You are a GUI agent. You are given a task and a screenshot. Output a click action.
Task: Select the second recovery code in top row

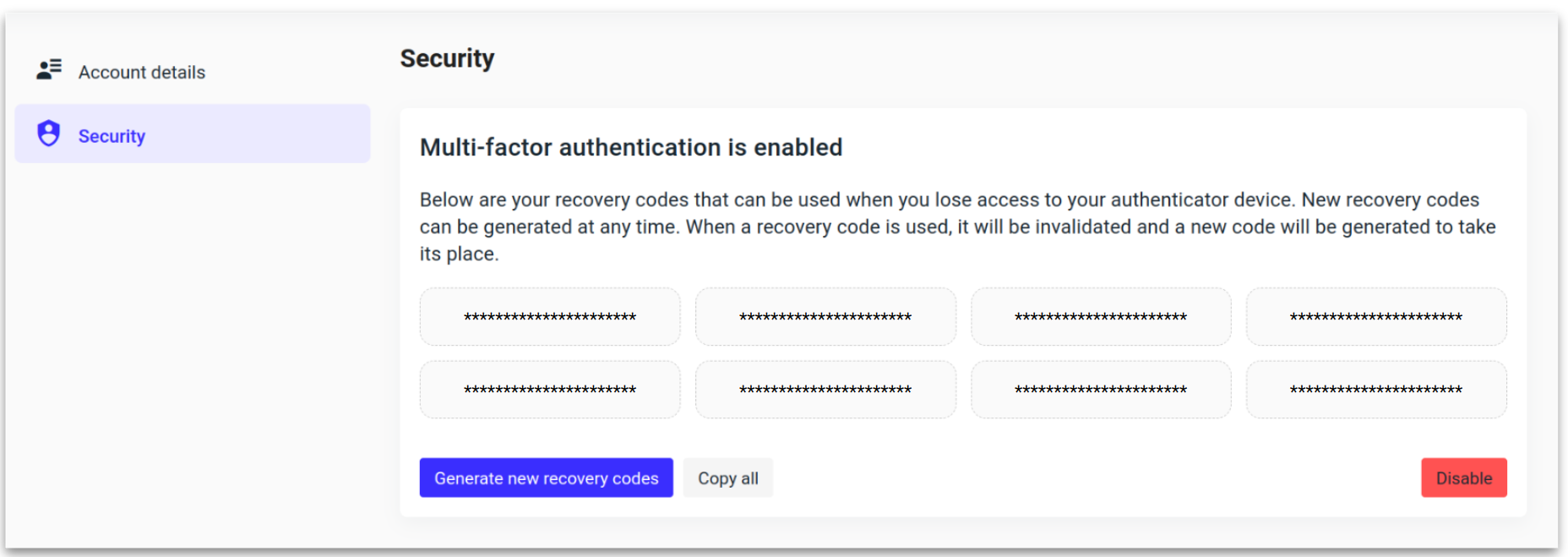[x=825, y=317]
